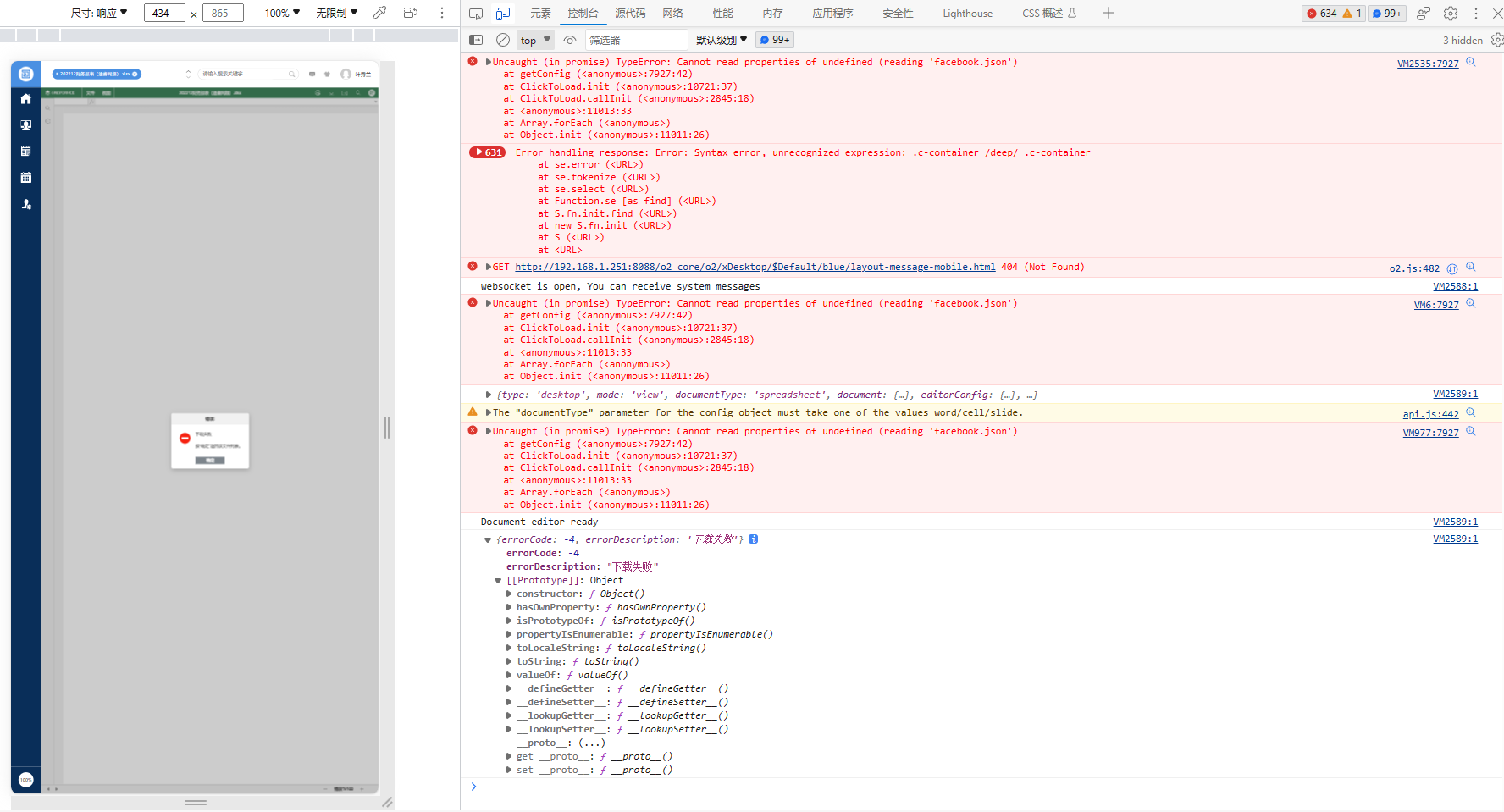This screenshot has height=812, width=1504.
Task: Click the live expression eye icon
Action: 570,40
